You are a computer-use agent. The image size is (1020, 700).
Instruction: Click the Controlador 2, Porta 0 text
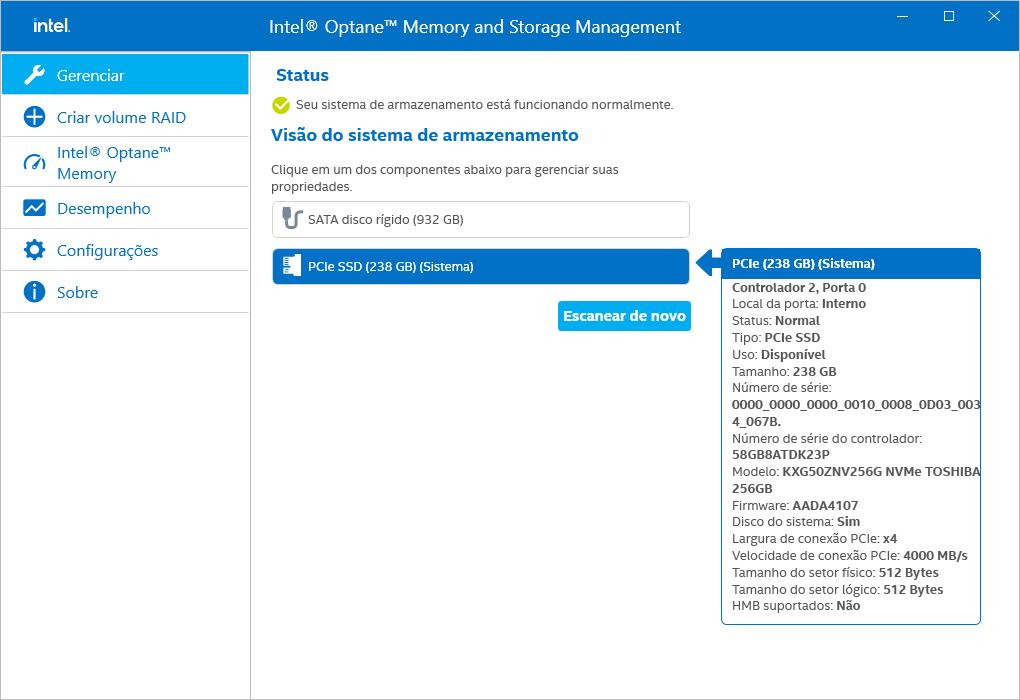tap(799, 288)
